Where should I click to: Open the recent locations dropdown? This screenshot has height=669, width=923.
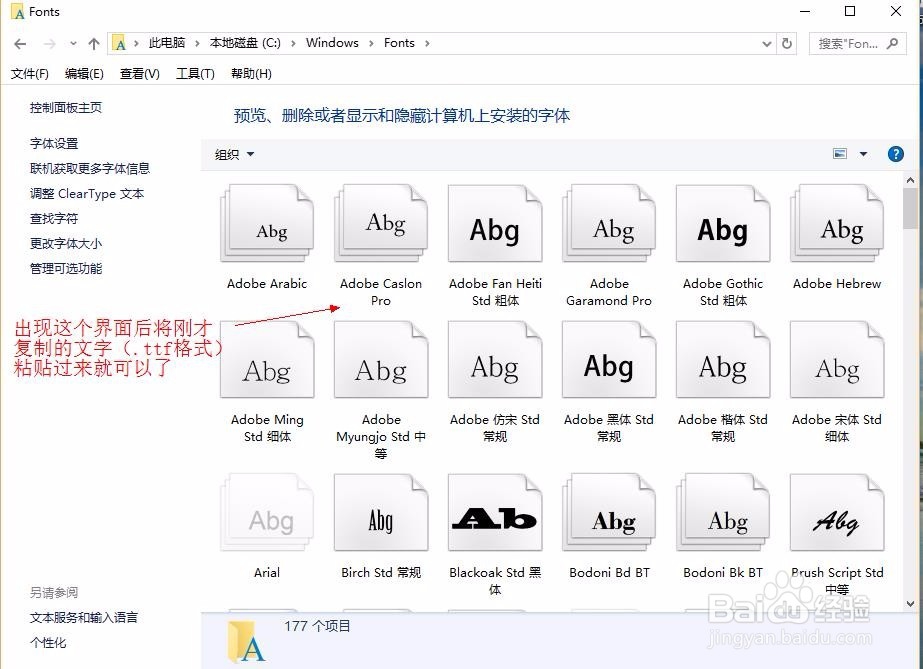point(73,44)
